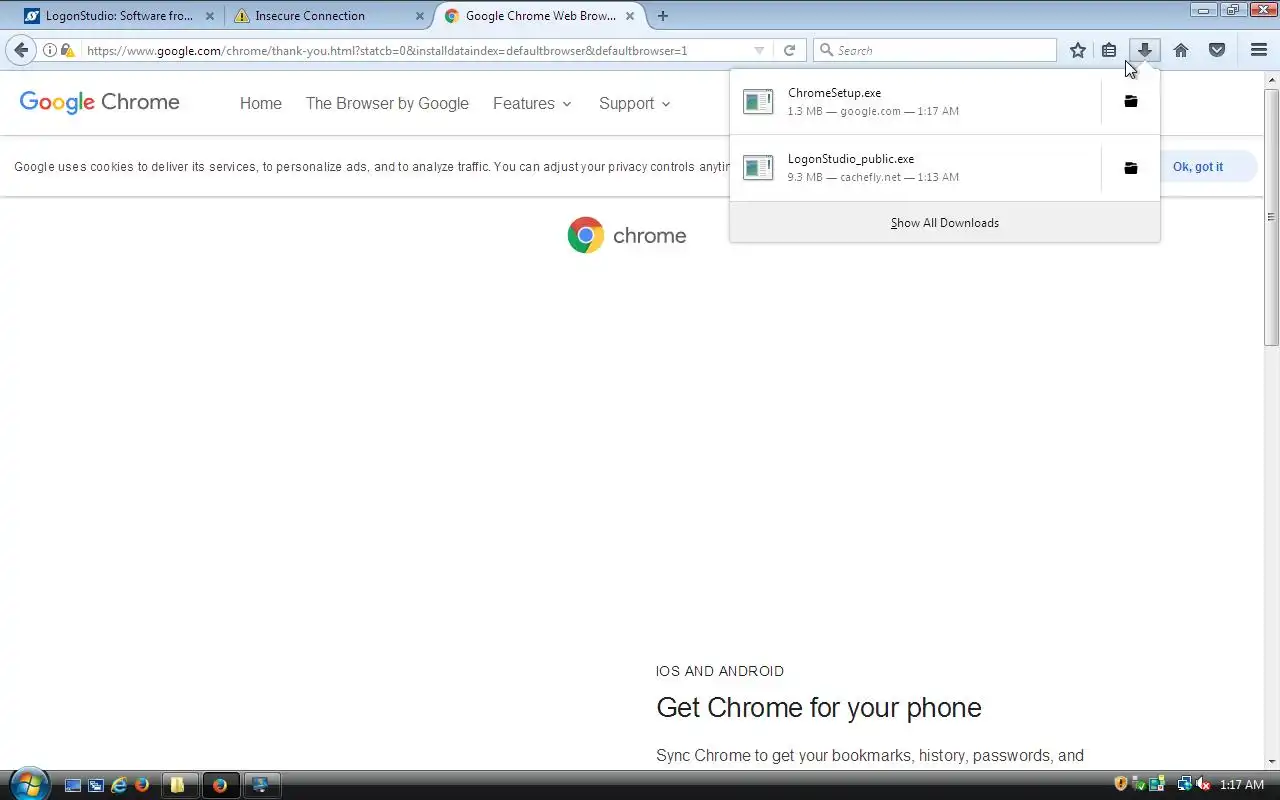Click the Google Chrome logo in page header

[100, 102]
